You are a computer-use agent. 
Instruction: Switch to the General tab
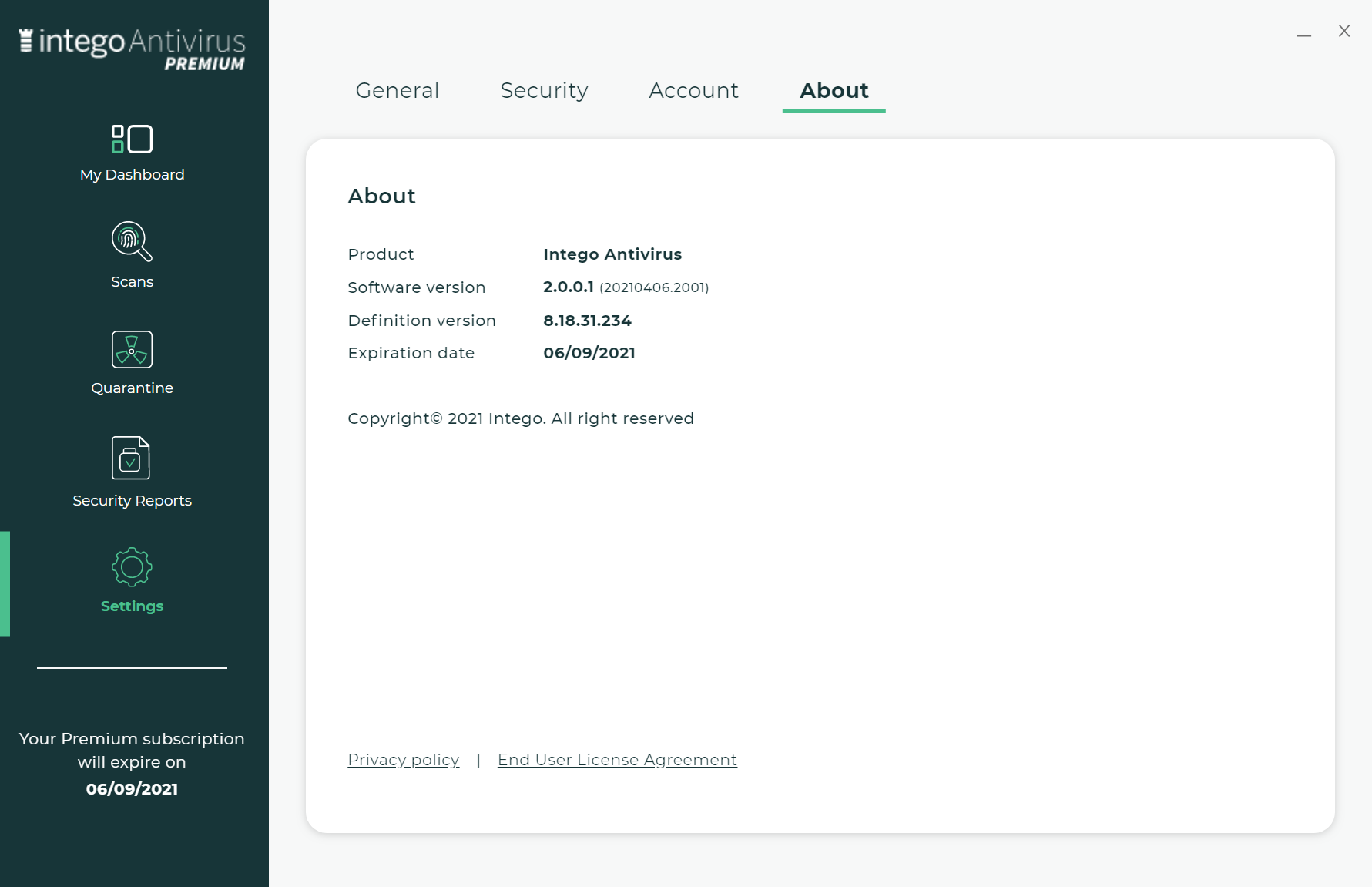[x=398, y=91]
